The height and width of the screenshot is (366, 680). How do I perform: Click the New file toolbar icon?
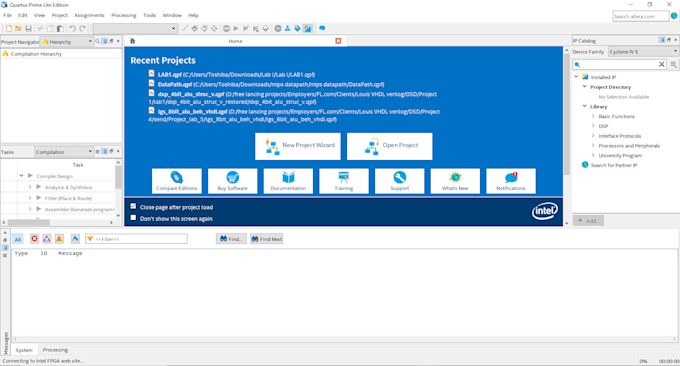tap(9, 29)
